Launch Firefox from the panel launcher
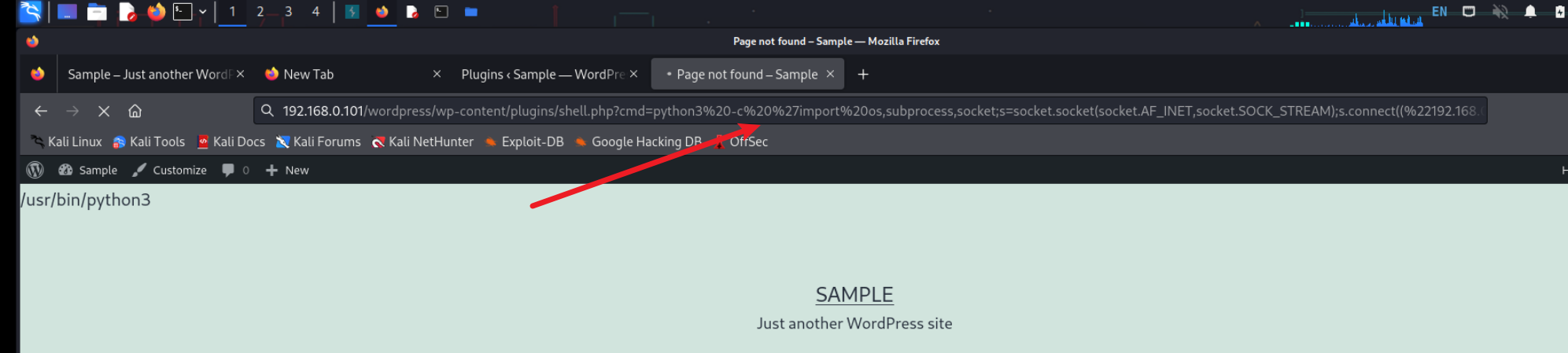 pyautogui.click(x=157, y=12)
